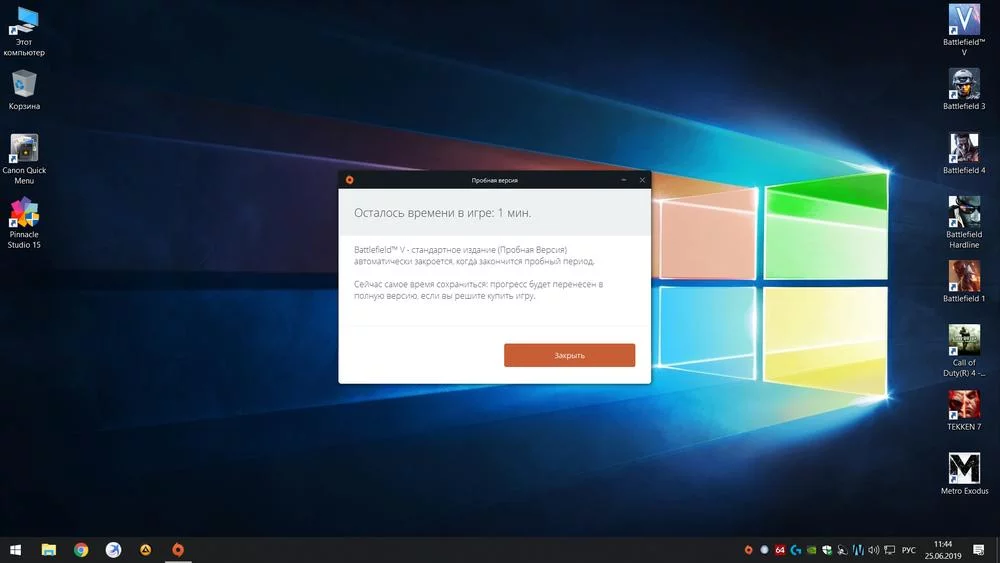Select the Корзина recycle bin icon
The width and height of the screenshot is (1000, 563).
coord(24,90)
